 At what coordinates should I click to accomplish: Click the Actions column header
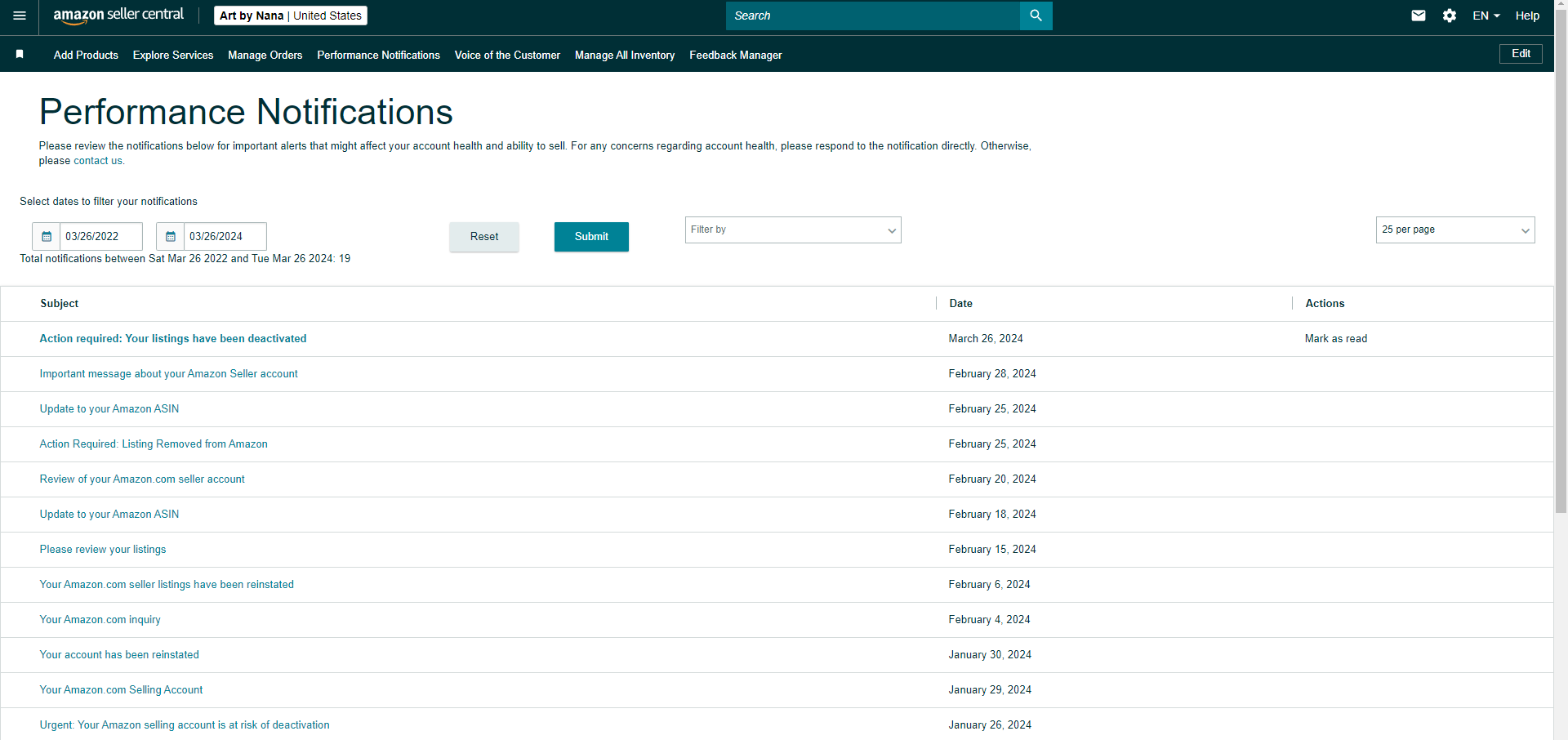tap(1325, 304)
